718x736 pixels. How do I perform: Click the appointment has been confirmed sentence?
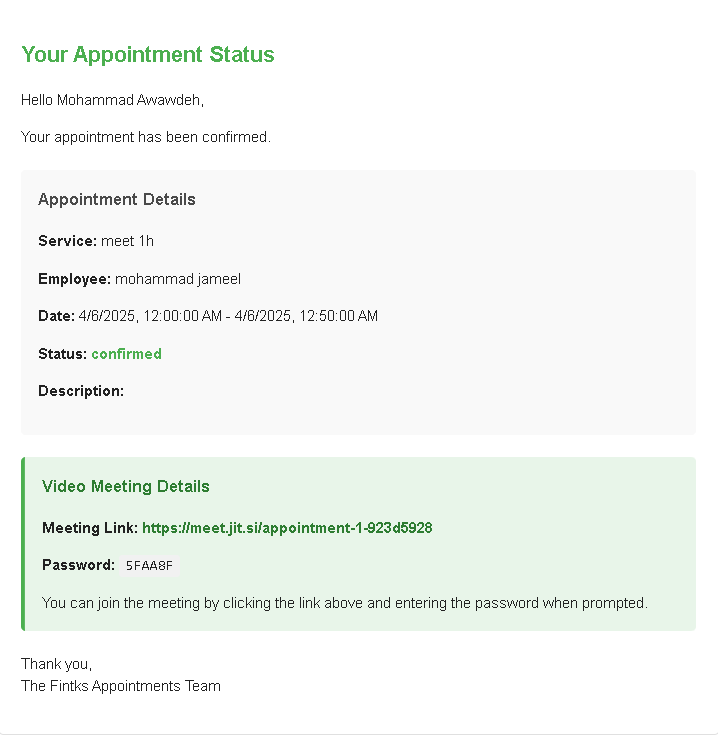(x=146, y=137)
